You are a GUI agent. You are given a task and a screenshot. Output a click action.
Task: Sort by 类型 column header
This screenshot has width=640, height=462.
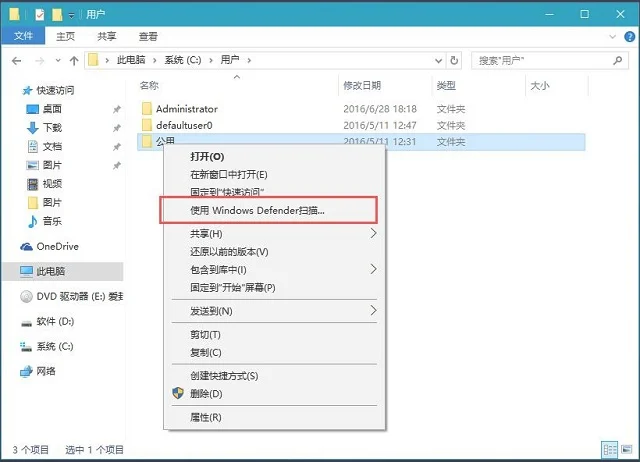(446, 85)
